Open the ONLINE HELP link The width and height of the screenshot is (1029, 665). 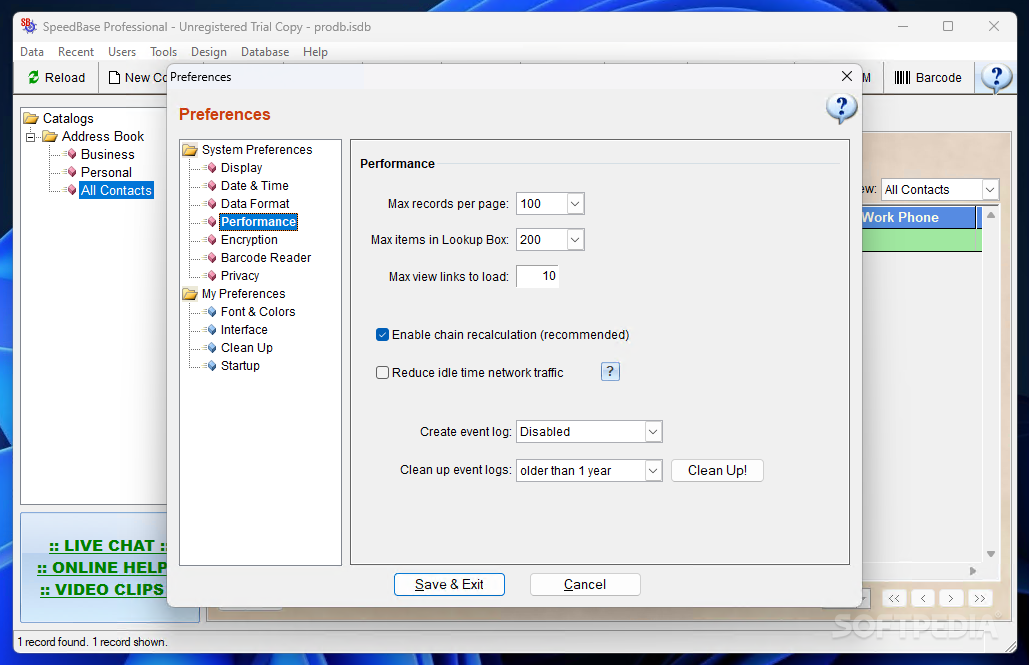coord(102,568)
